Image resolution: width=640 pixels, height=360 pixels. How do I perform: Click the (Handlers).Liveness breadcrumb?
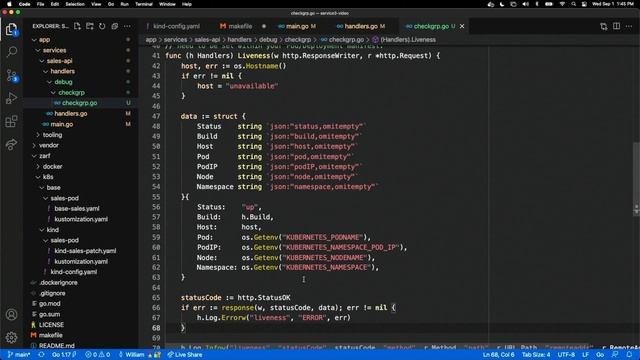(408, 40)
